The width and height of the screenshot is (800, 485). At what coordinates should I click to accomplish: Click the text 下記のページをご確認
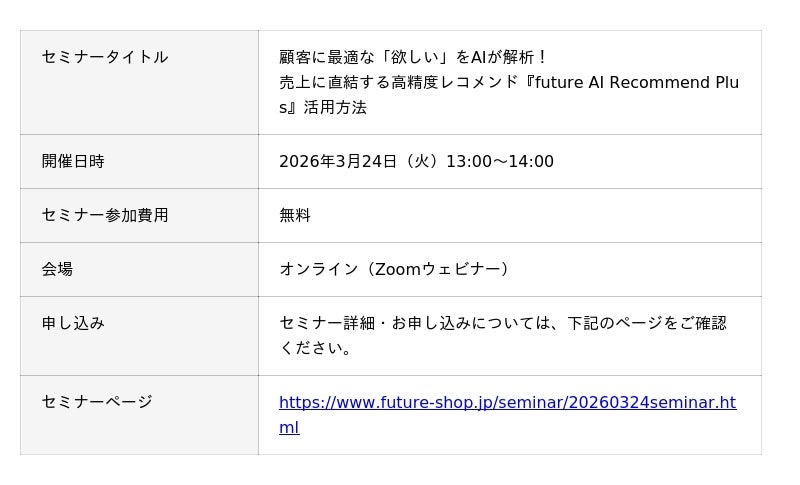[647, 323]
